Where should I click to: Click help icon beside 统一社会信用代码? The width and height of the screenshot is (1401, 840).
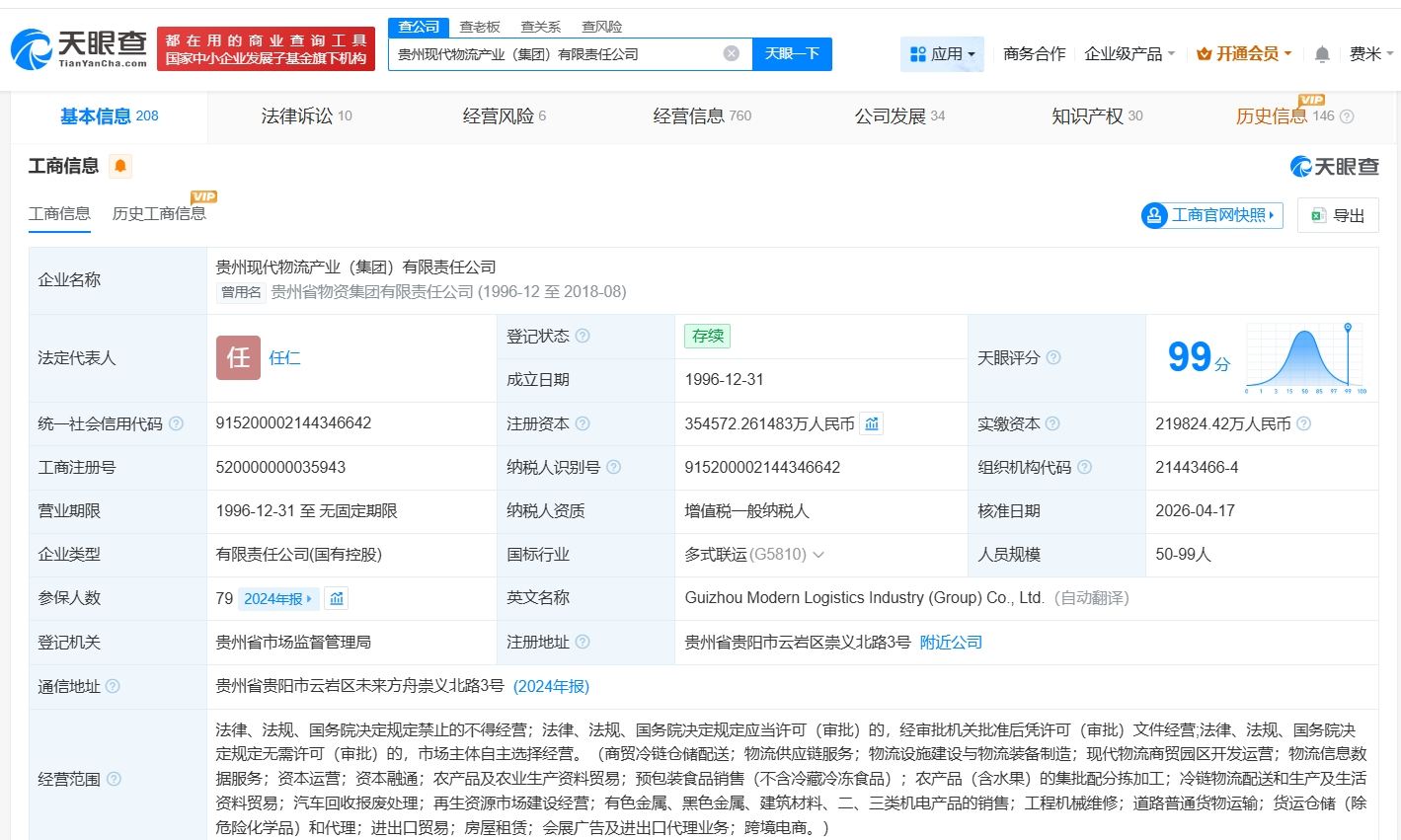[176, 423]
